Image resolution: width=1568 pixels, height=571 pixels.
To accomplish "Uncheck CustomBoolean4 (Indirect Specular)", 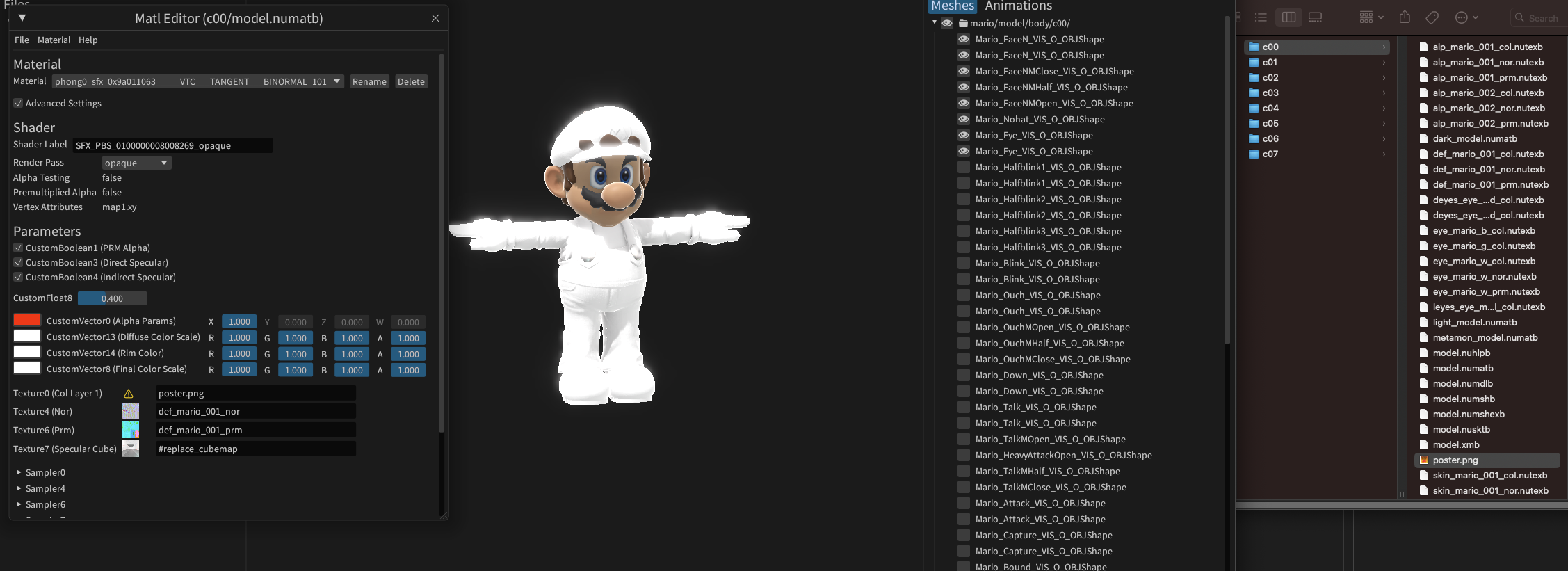I will (x=18, y=277).
